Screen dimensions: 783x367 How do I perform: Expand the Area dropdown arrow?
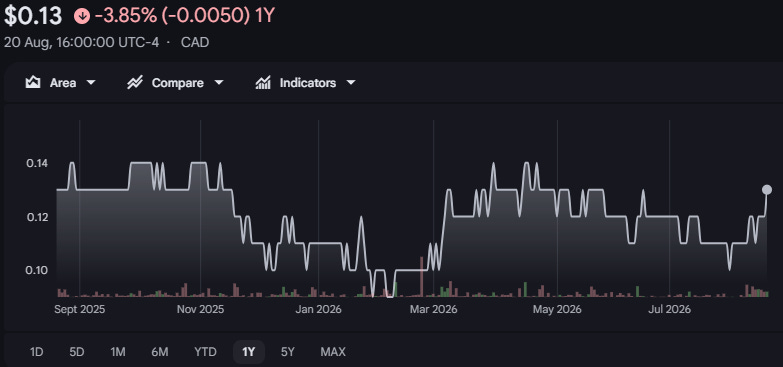point(91,82)
